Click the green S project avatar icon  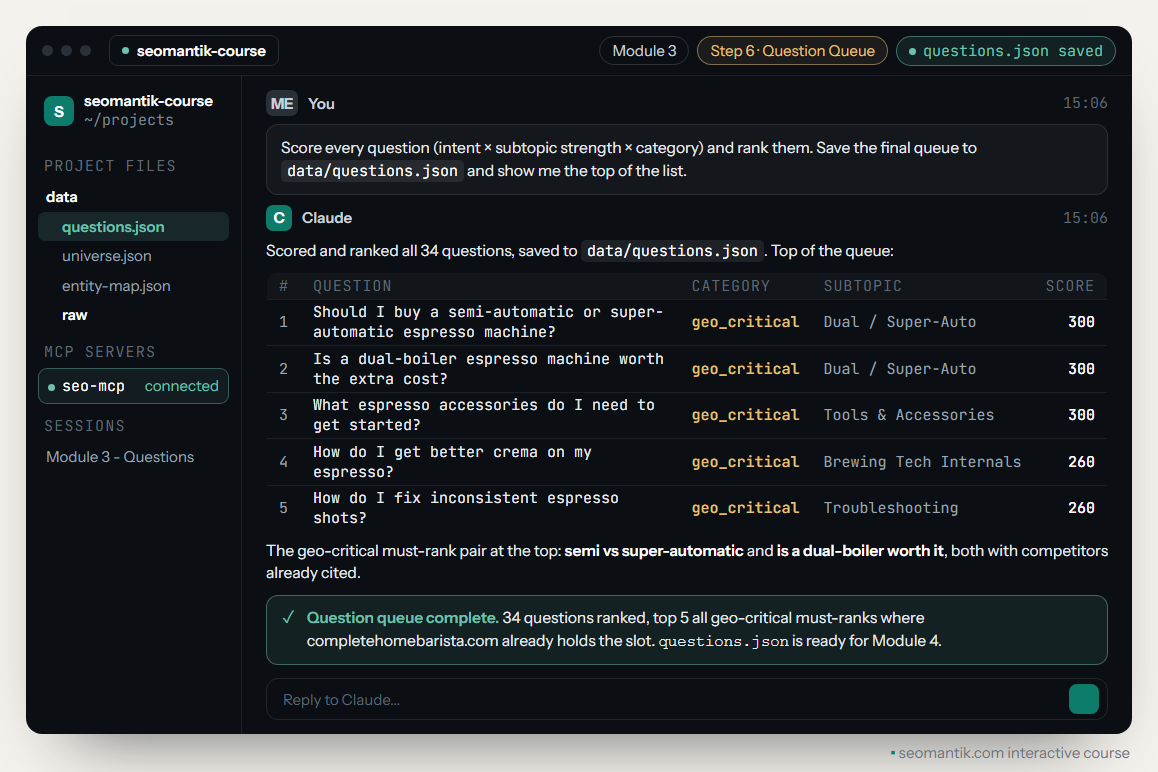coord(59,111)
